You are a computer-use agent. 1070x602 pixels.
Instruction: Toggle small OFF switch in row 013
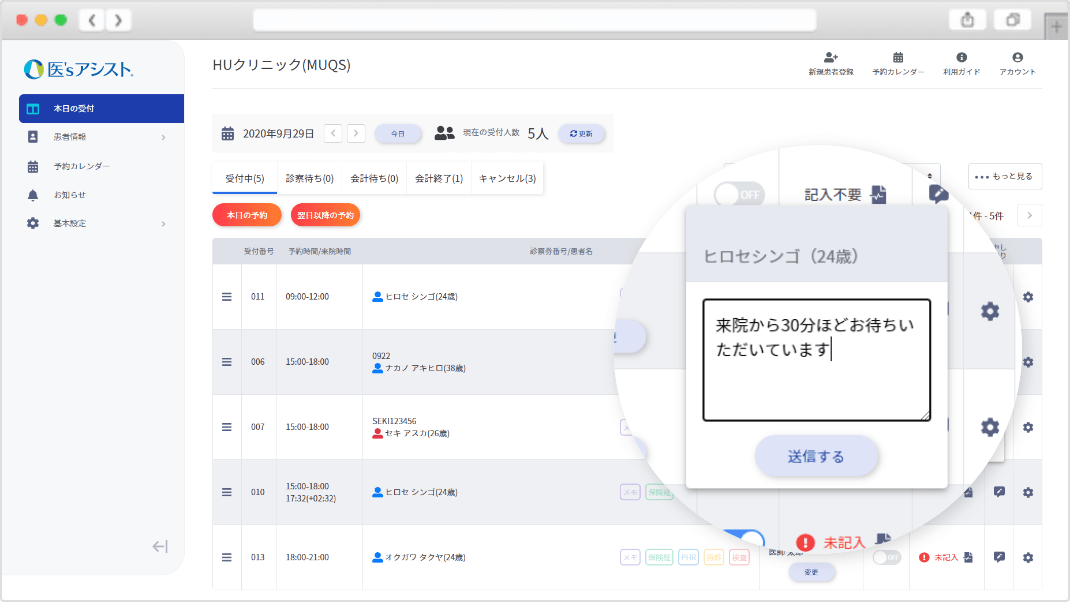[x=886, y=557]
